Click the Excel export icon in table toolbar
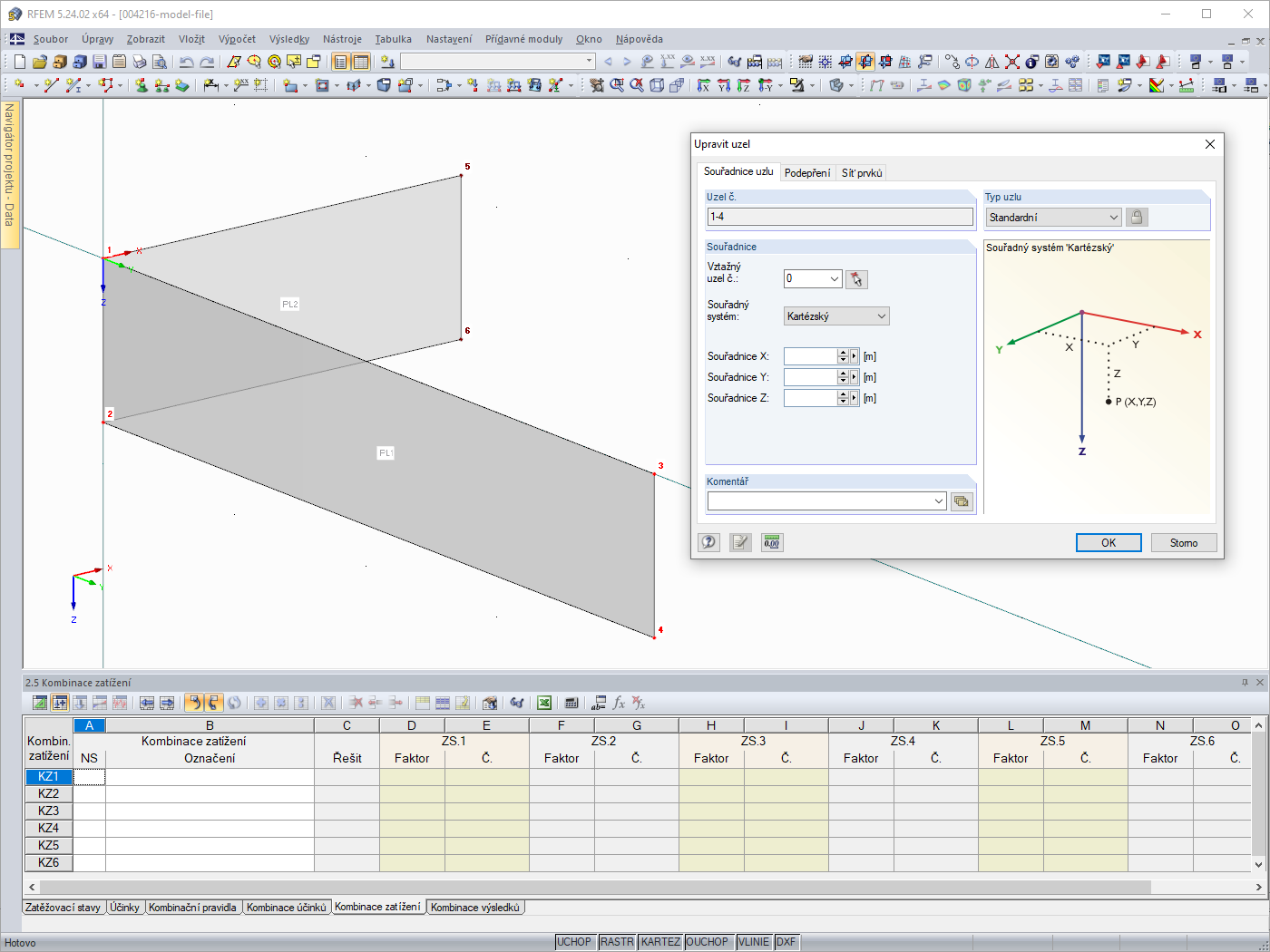The height and width of the screenshot is (952, 1270). click(544, 703)
